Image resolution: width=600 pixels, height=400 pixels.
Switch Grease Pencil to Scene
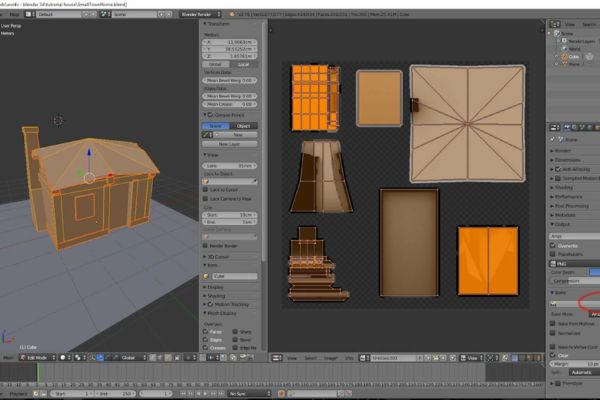[216, 126]
